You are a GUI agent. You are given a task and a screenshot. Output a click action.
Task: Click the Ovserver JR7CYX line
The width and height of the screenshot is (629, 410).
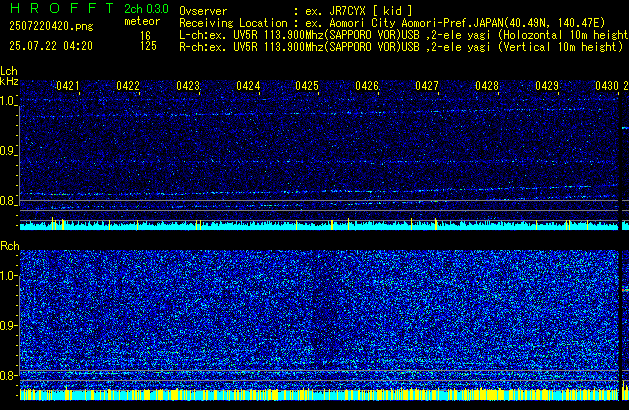(x=296, y=11)
